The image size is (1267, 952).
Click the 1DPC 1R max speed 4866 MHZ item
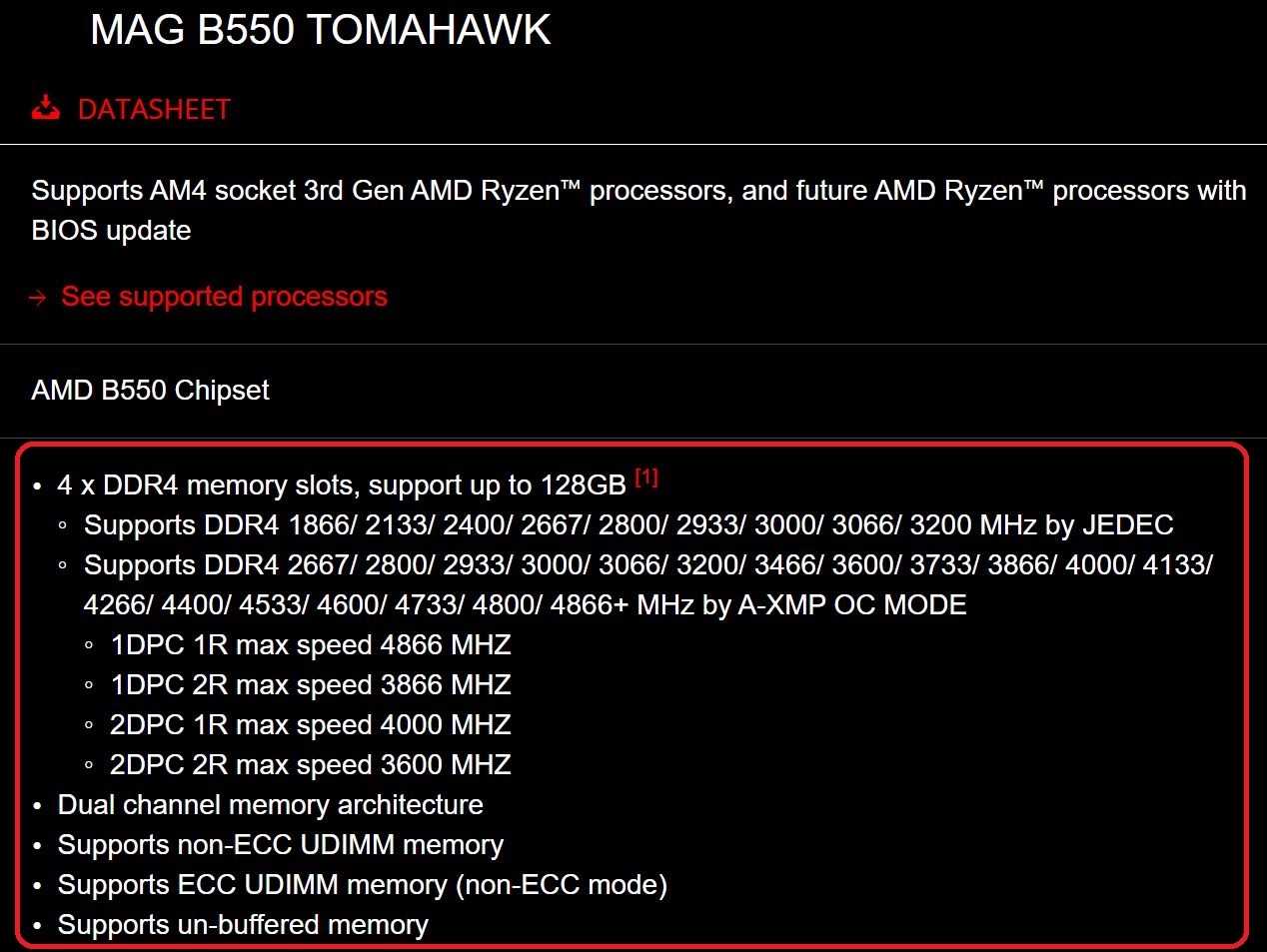(310, 645)
